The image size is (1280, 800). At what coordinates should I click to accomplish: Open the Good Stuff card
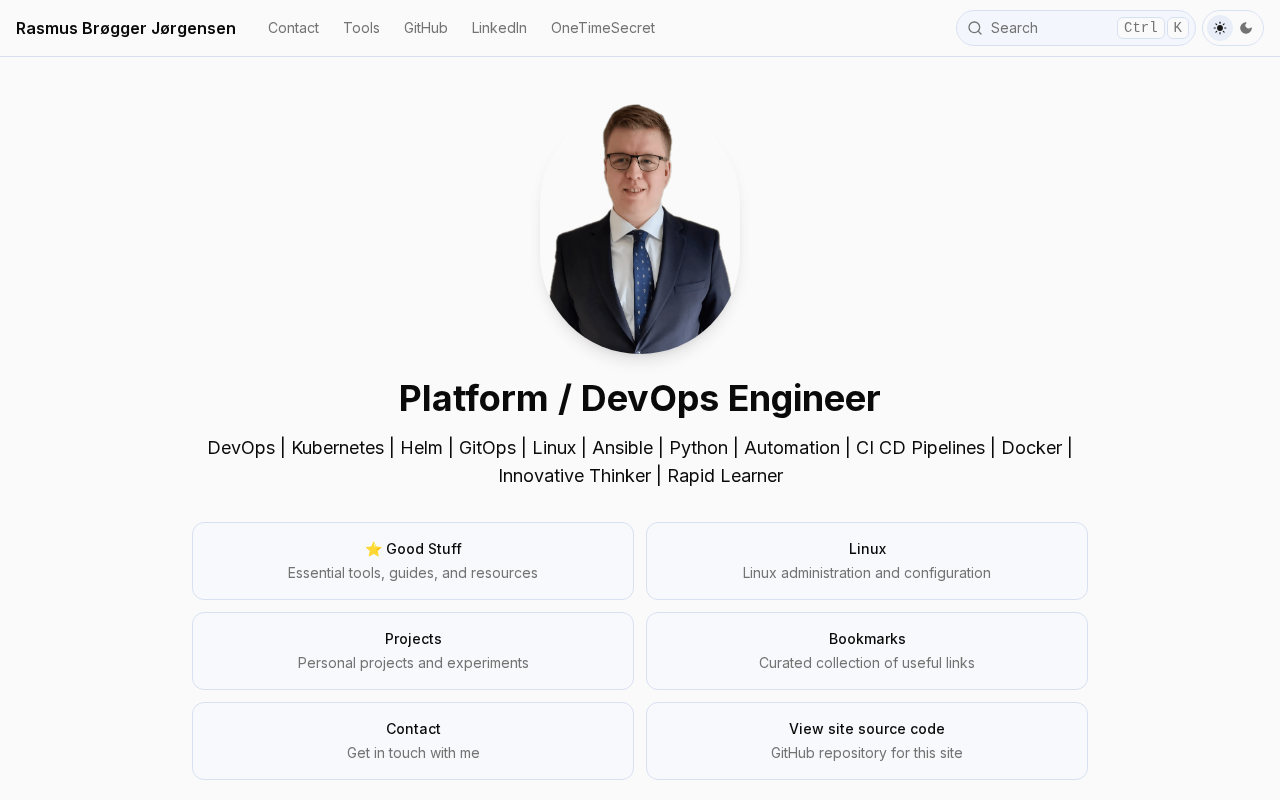click(413, 561)
